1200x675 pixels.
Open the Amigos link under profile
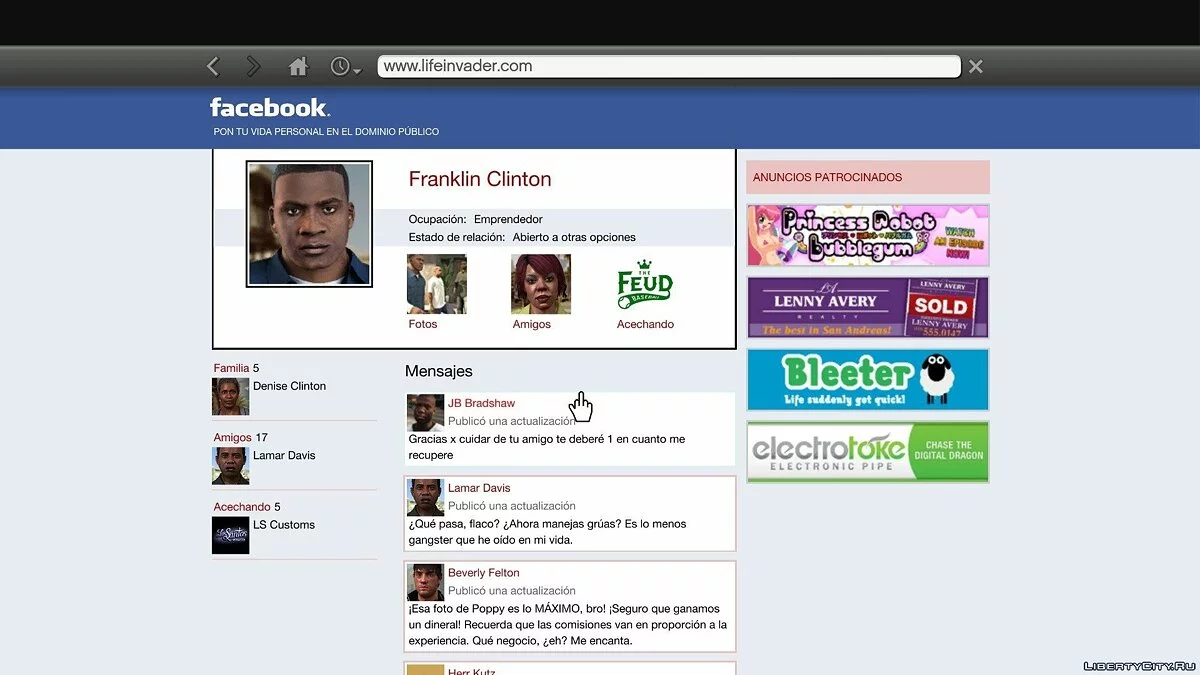tap(531, 324)
